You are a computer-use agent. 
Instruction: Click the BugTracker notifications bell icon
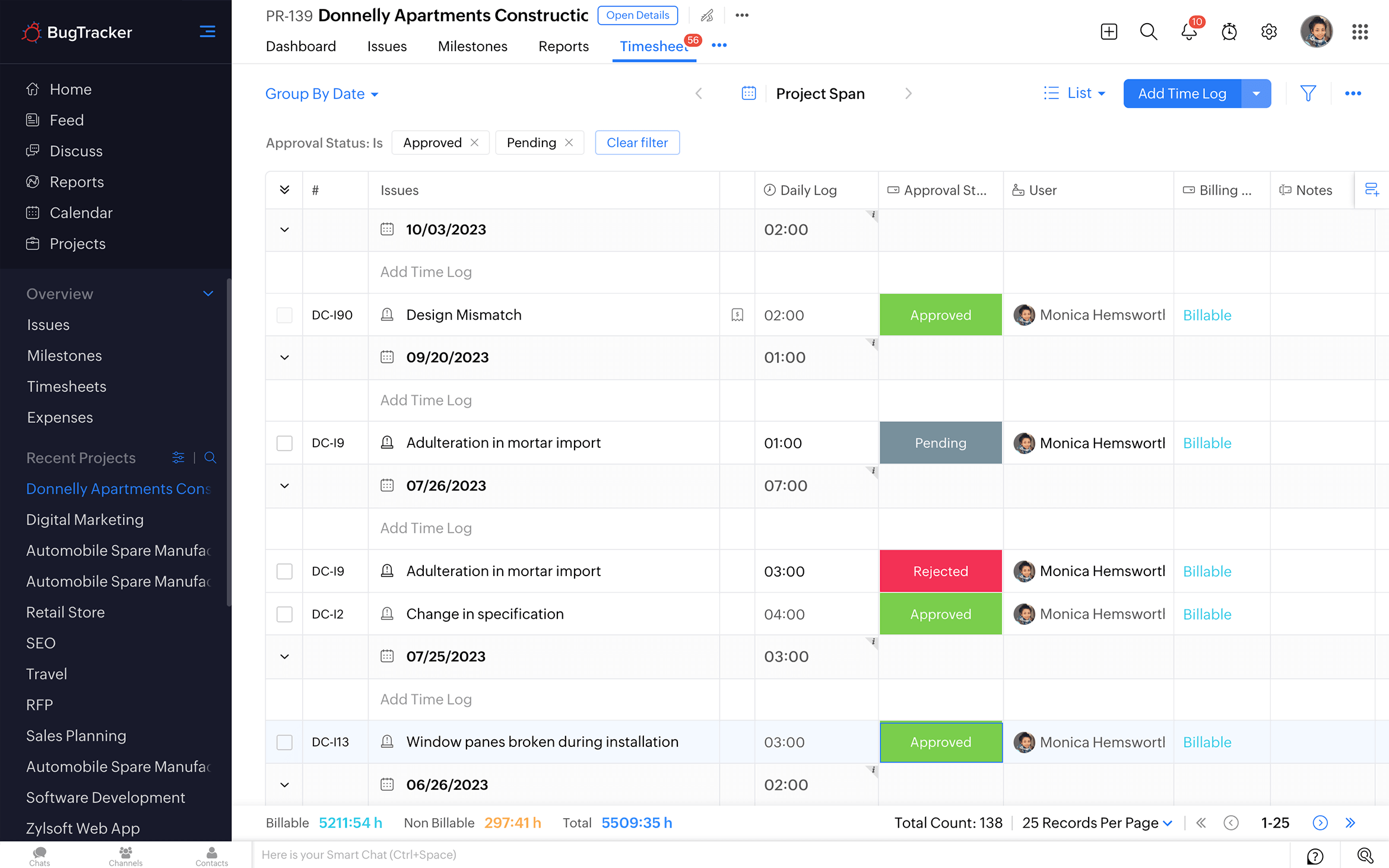[x=1189, y=31]
